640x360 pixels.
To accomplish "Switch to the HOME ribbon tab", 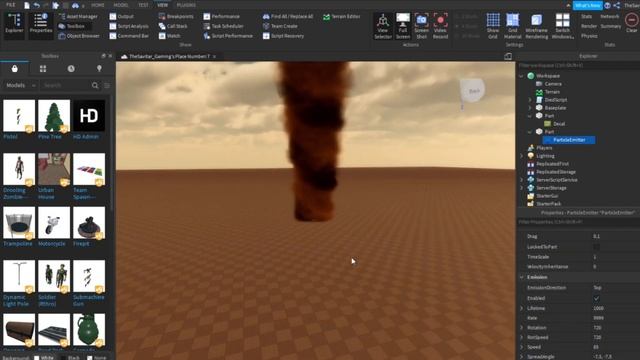I will [x=98, y=5].
